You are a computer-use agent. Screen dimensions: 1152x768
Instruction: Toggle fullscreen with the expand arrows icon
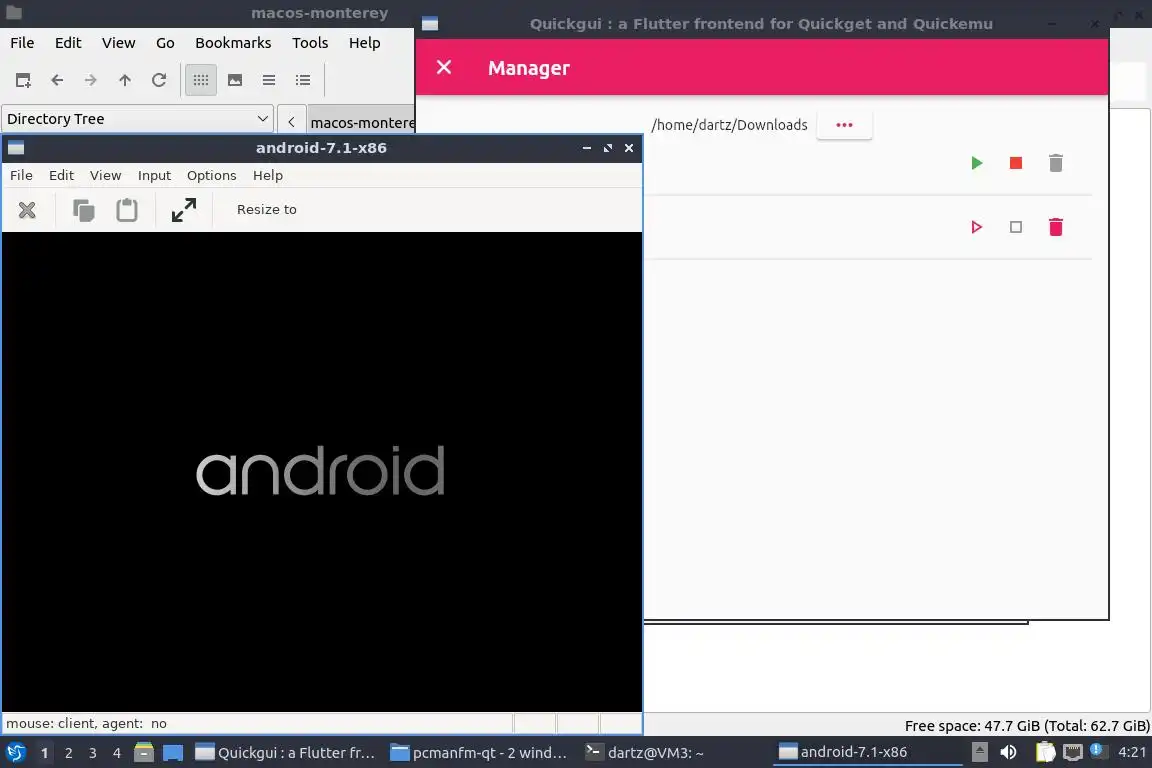tap(184, 210)
